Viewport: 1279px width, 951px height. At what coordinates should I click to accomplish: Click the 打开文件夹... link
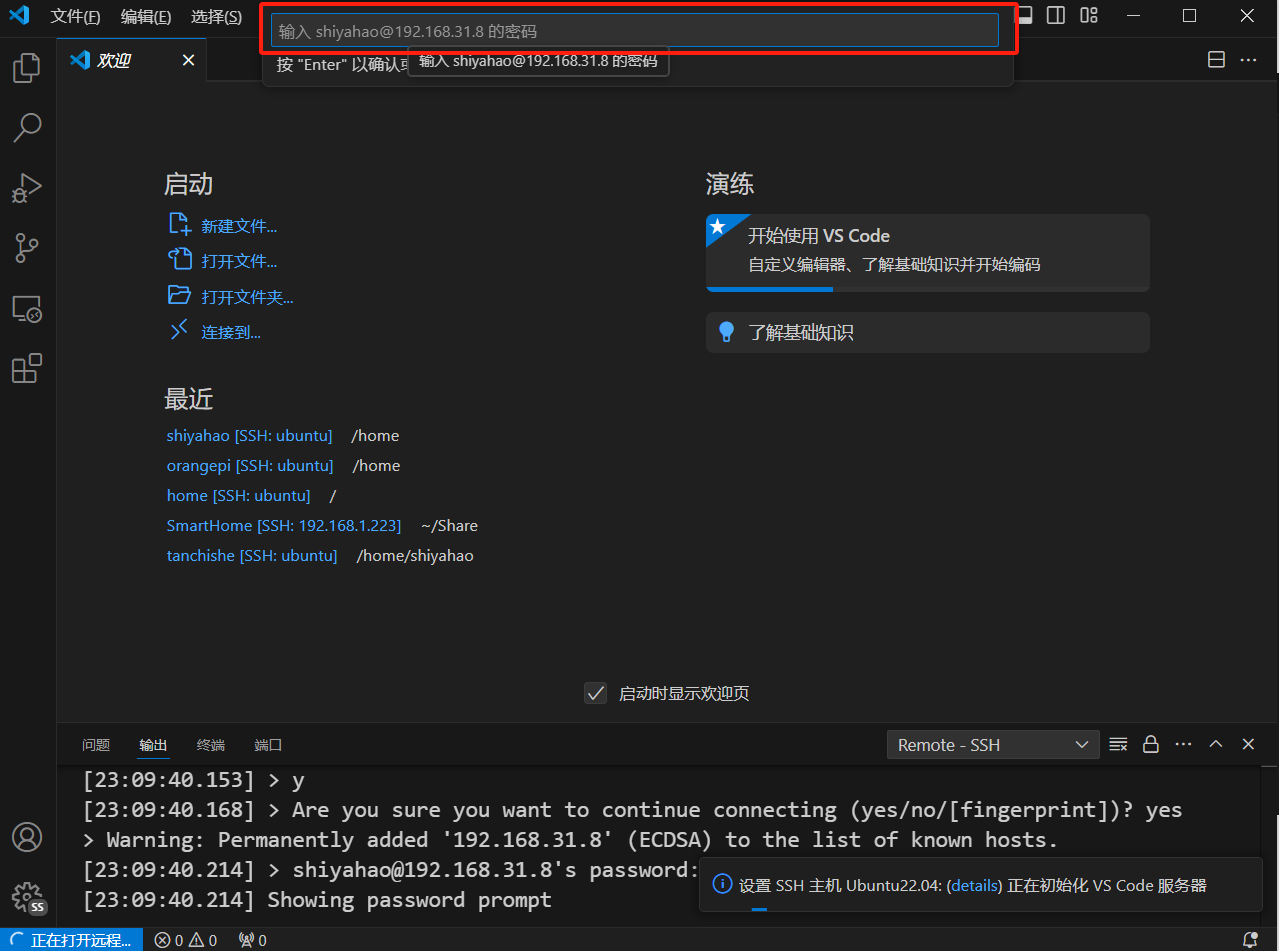[x=247, y=297]
